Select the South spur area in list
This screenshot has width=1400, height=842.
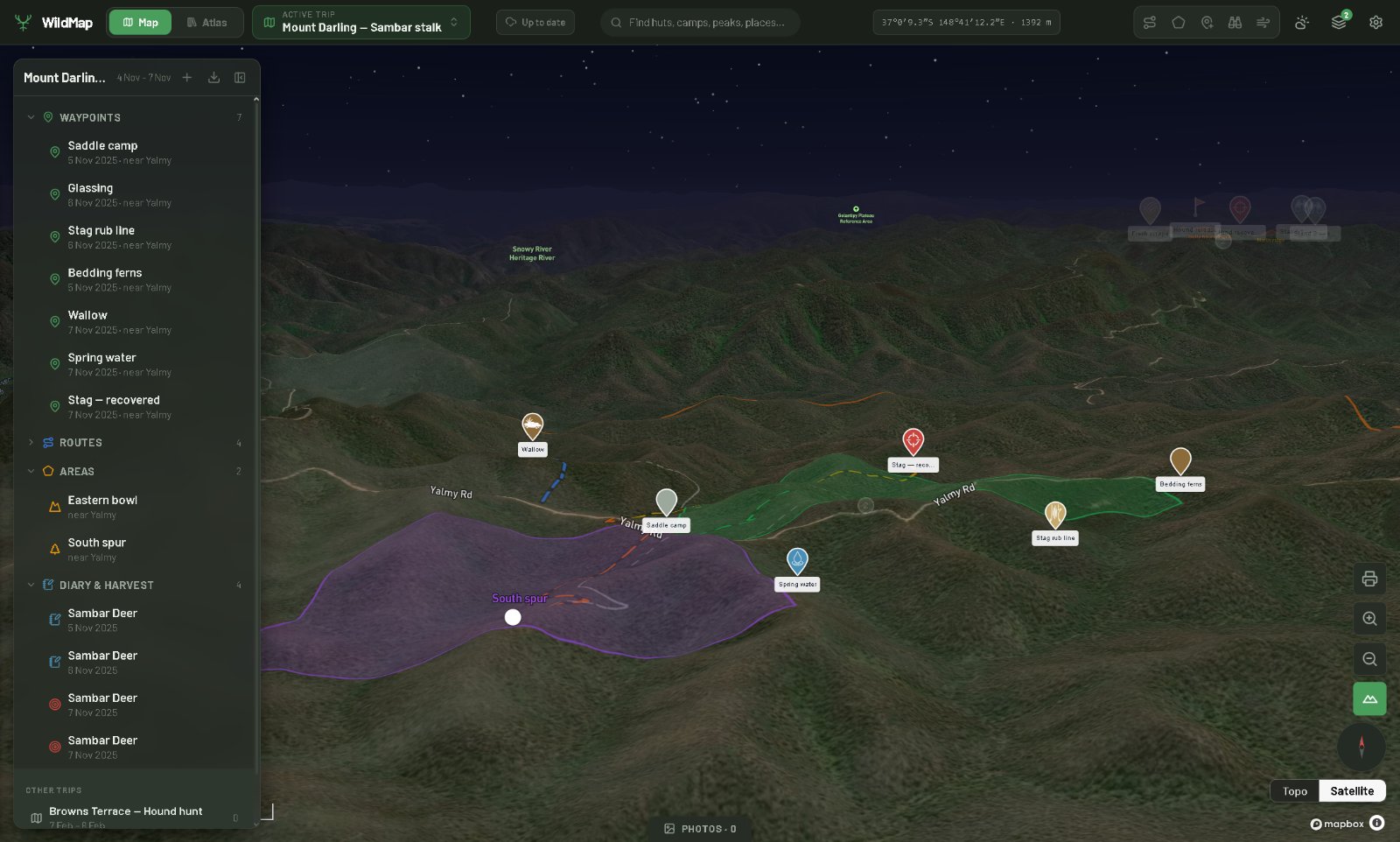(x=136, y=550)
